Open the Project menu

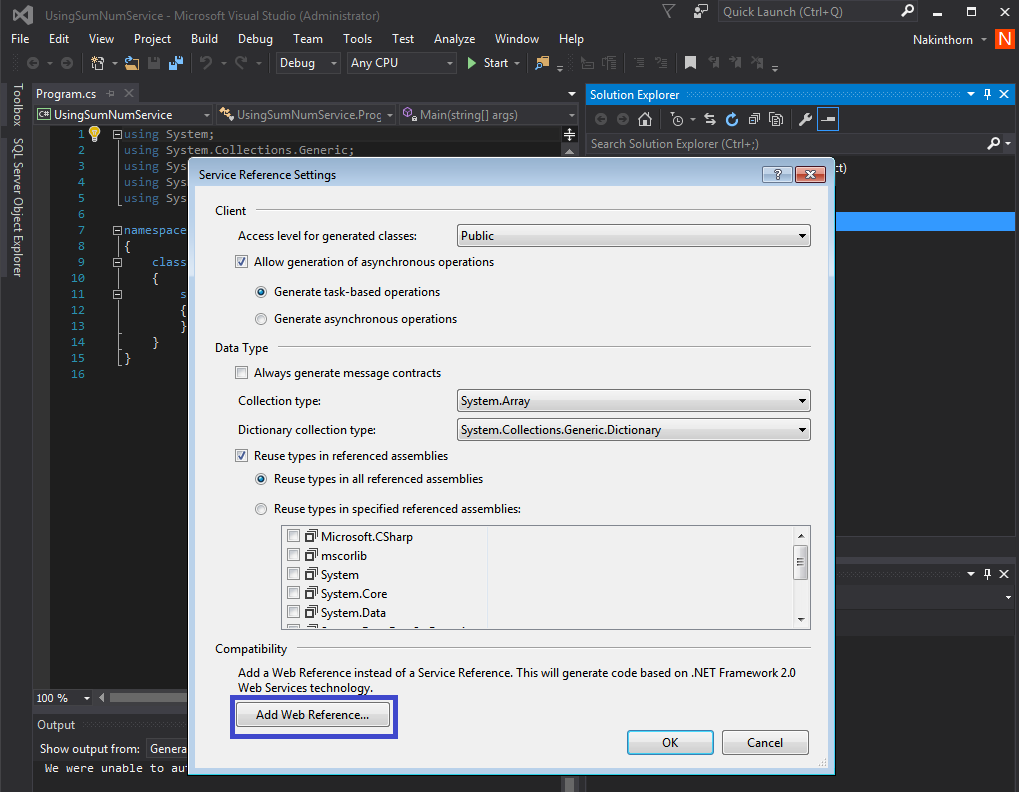coord(152,39)
